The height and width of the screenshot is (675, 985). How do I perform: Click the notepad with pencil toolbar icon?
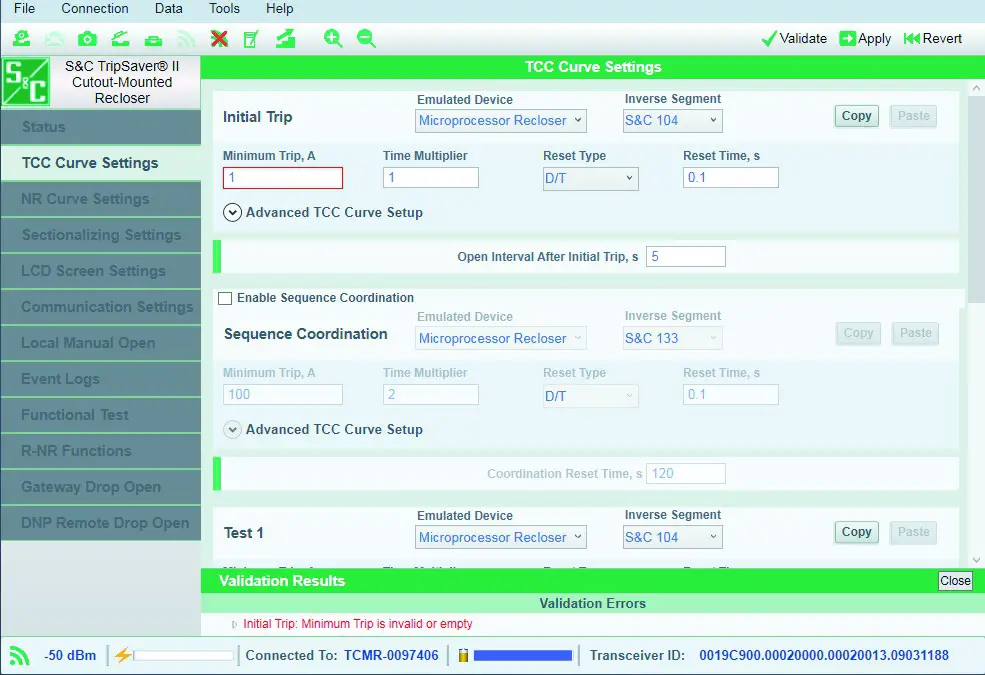(x=251, y=39)
